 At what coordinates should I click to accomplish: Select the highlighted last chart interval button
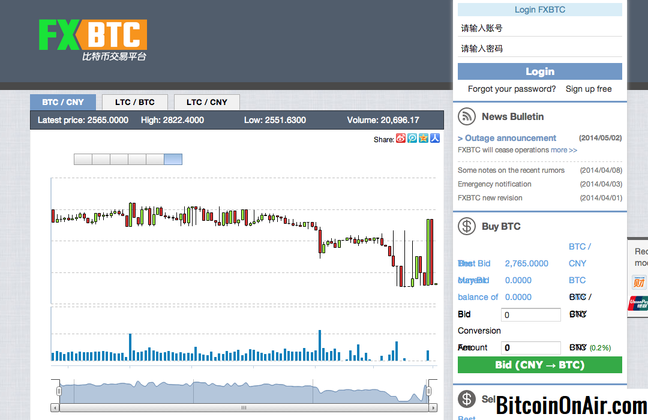(173, 159)
